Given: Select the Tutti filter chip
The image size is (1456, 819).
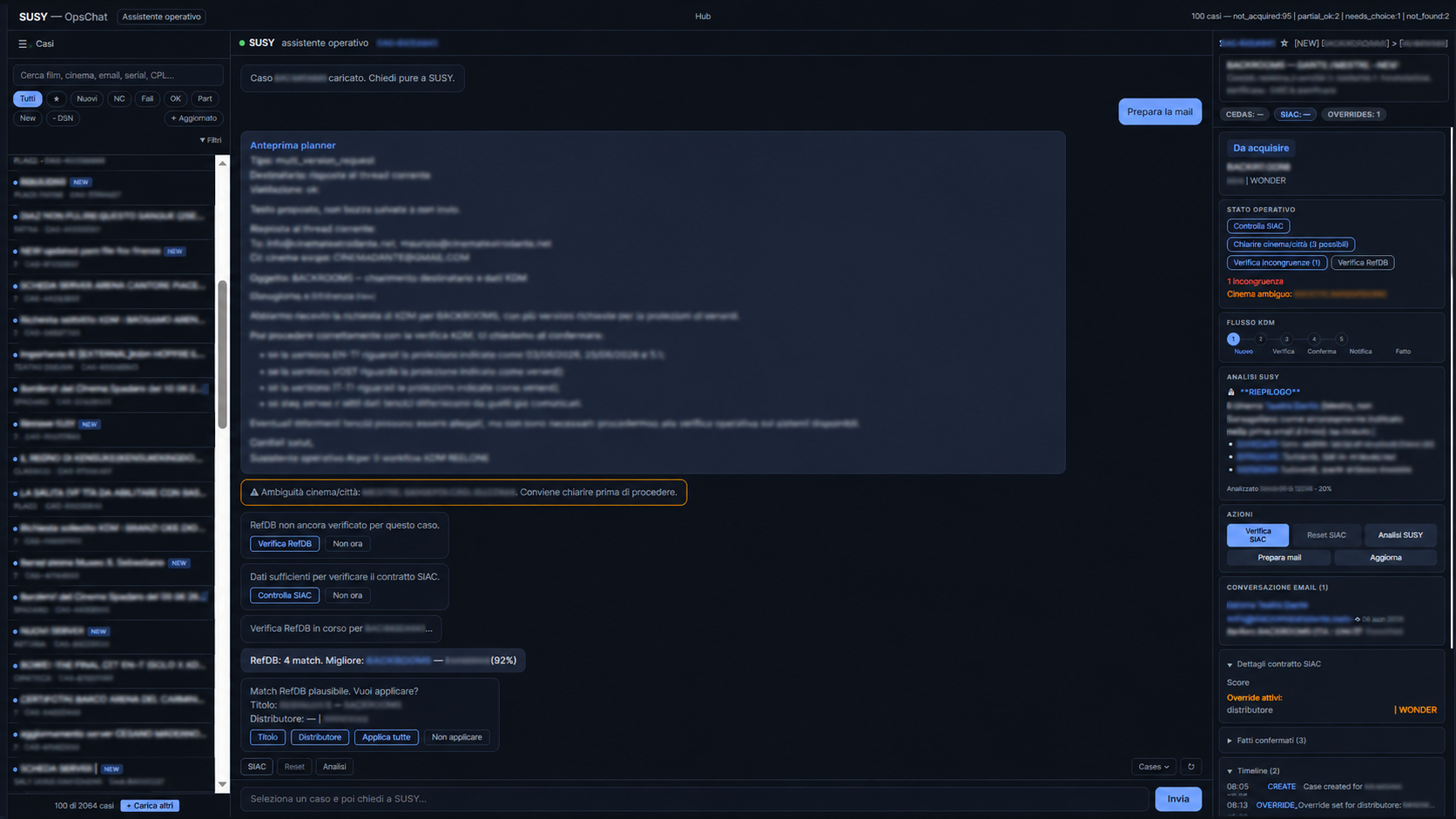Looking at the screenshot, I should click(x=28, y=99).
